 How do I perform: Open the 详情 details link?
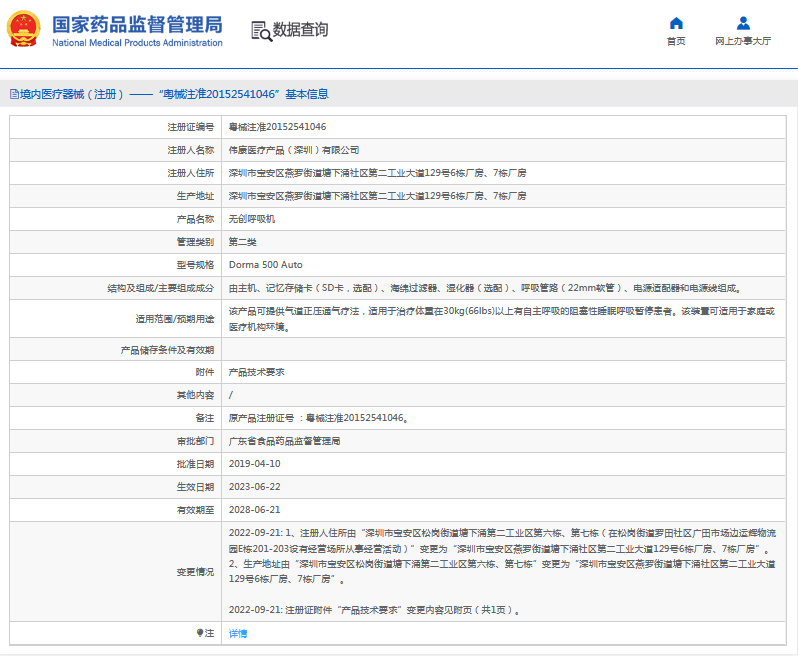[238, 634]
